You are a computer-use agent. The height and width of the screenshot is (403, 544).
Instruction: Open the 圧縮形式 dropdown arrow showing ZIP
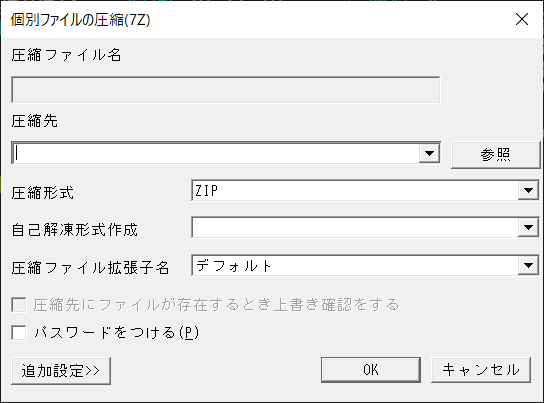(x=528, y=190)
